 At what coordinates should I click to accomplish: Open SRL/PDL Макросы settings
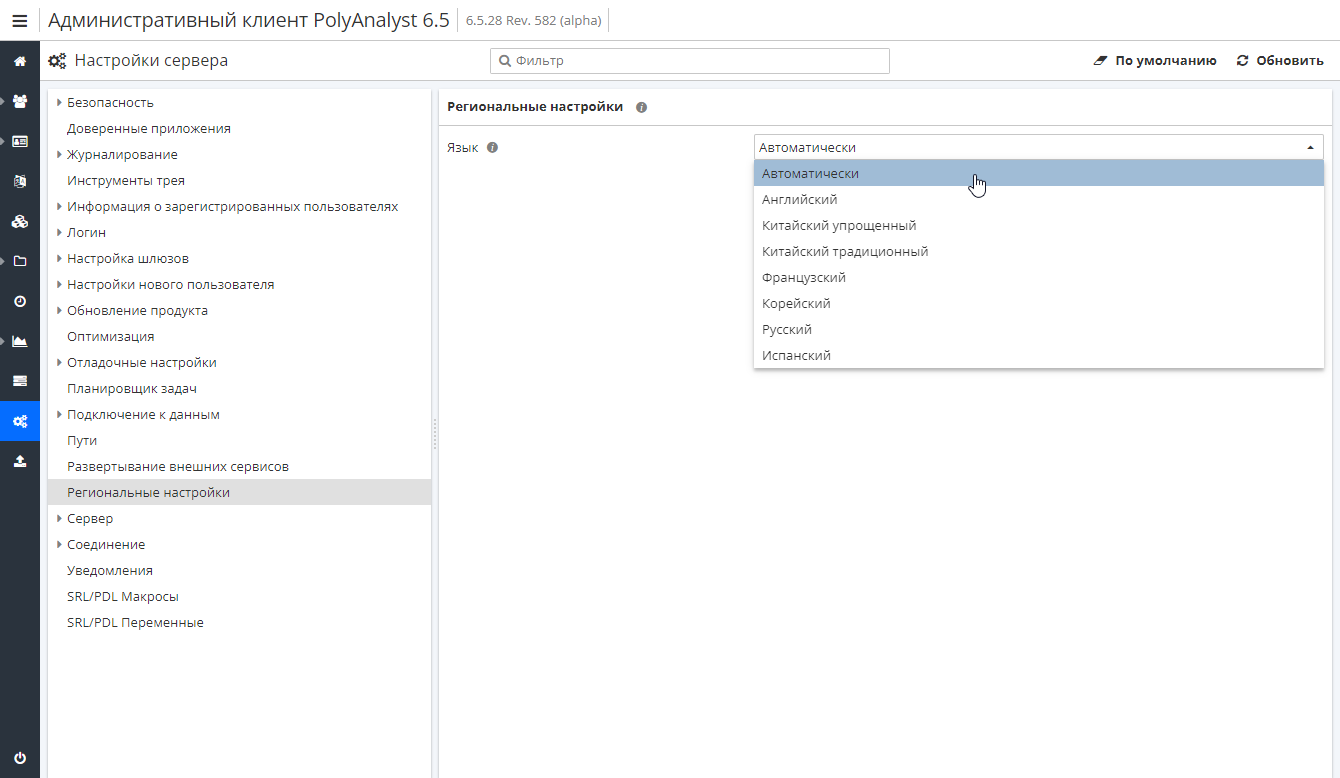(123, 596)
